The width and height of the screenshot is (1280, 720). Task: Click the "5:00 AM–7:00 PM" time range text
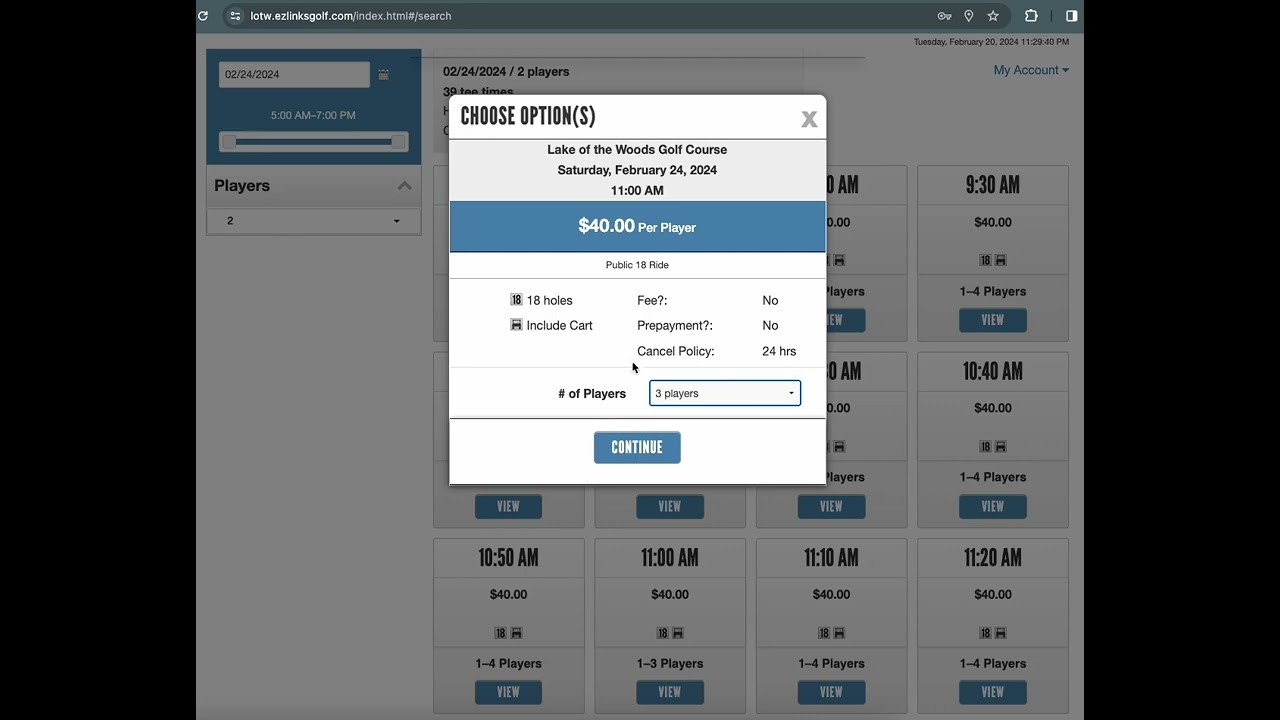[313, 115]
